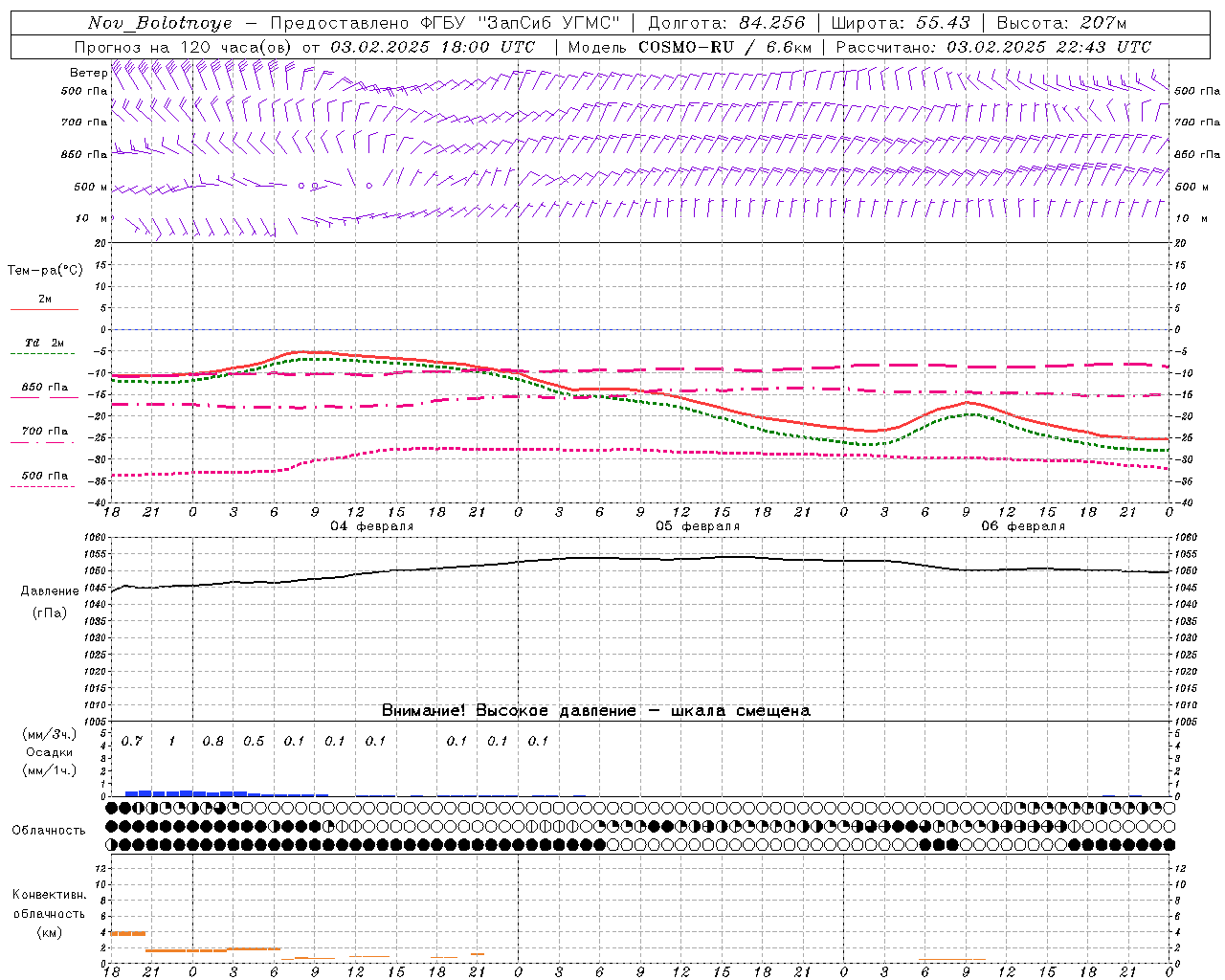Screen dimensions: 1225x980
Task: Click the (мм/1ч.) precipitation unit label
Action: coord(50,770)
